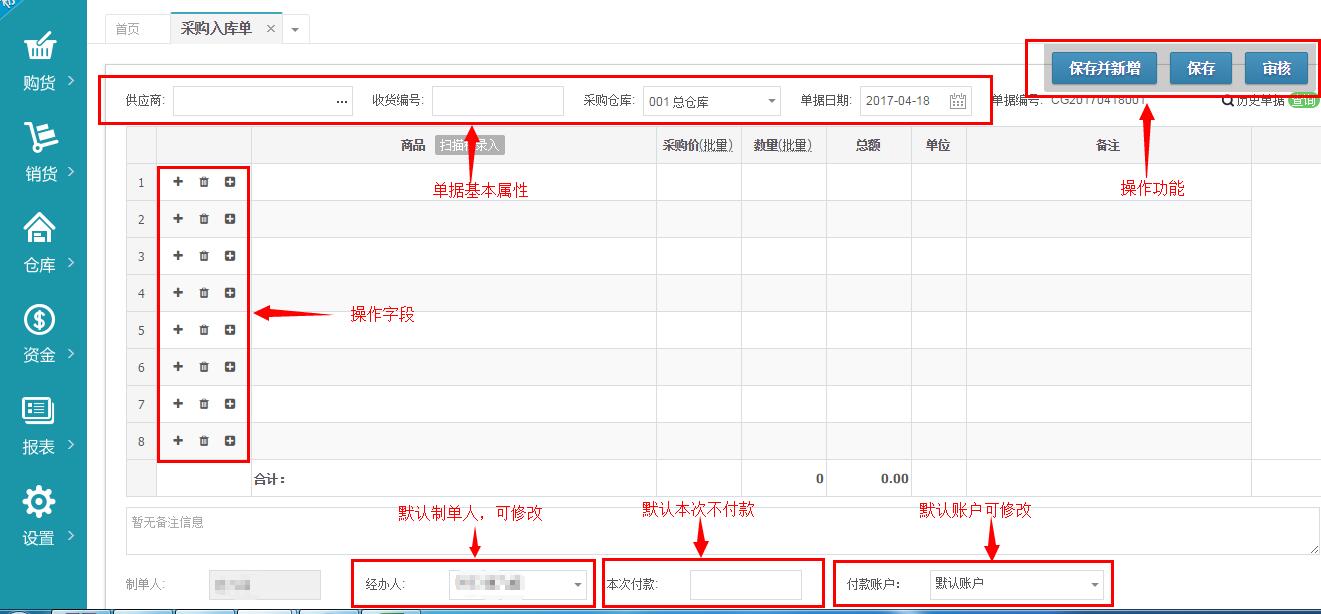This screenshot has width=1321, height=614.
Task: Click the 审核 audit button
Action: click(x=1276, y=68)
